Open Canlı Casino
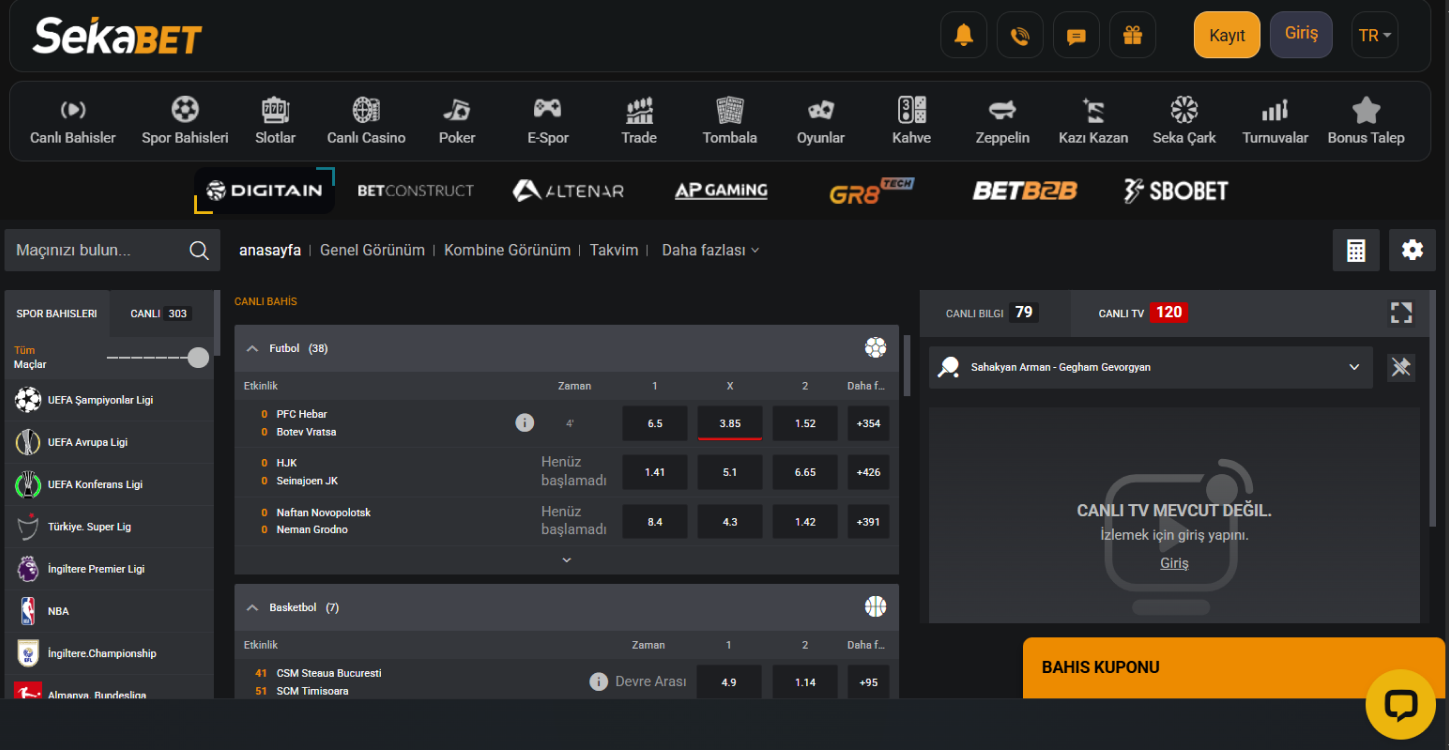Image resolution: width=1449 pixels, height=750 pixels. click(x=366, y=121)
